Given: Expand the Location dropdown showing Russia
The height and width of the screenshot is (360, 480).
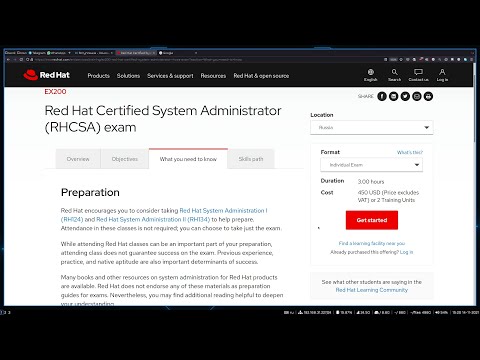Looking at the screenshot, I should pyautogui.click(x=372, y=127).
